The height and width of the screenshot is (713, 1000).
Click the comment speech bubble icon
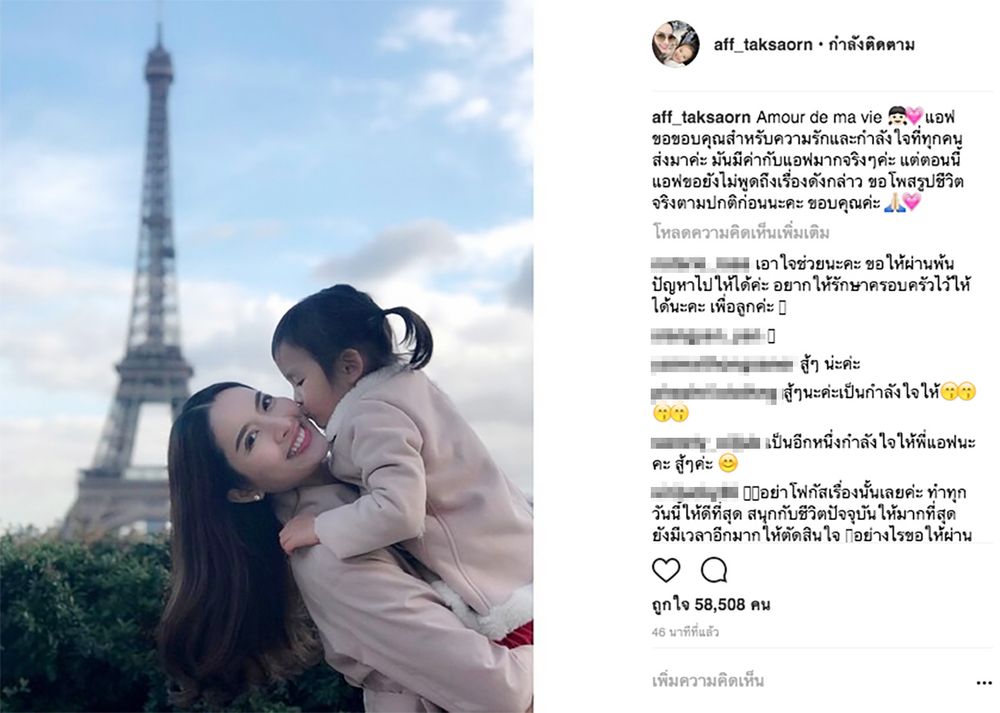[x=714, y=570]
